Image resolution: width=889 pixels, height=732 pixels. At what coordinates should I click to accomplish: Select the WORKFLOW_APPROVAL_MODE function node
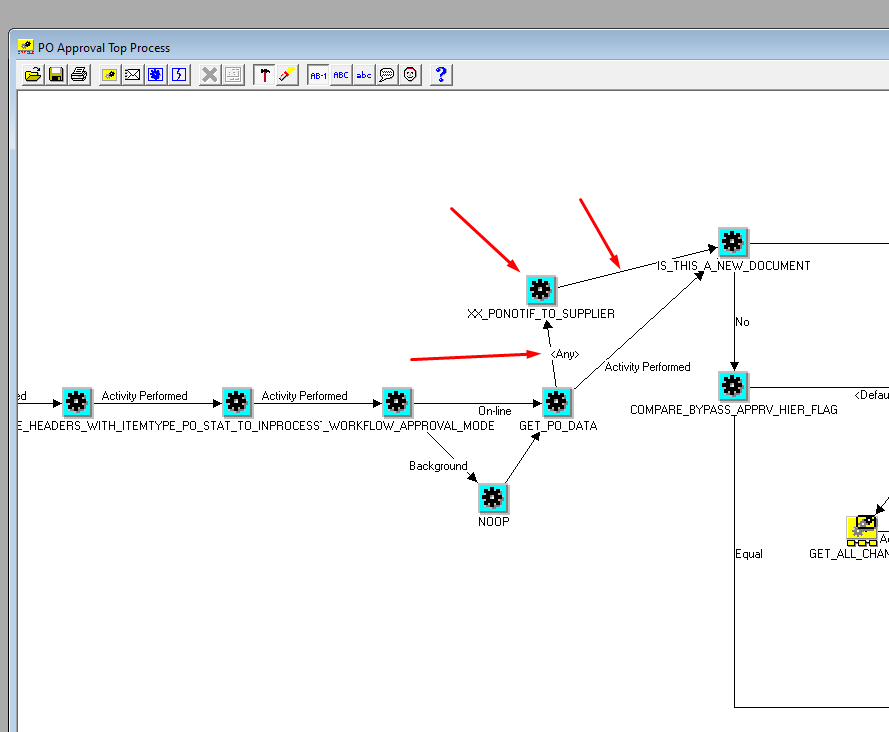397,402
